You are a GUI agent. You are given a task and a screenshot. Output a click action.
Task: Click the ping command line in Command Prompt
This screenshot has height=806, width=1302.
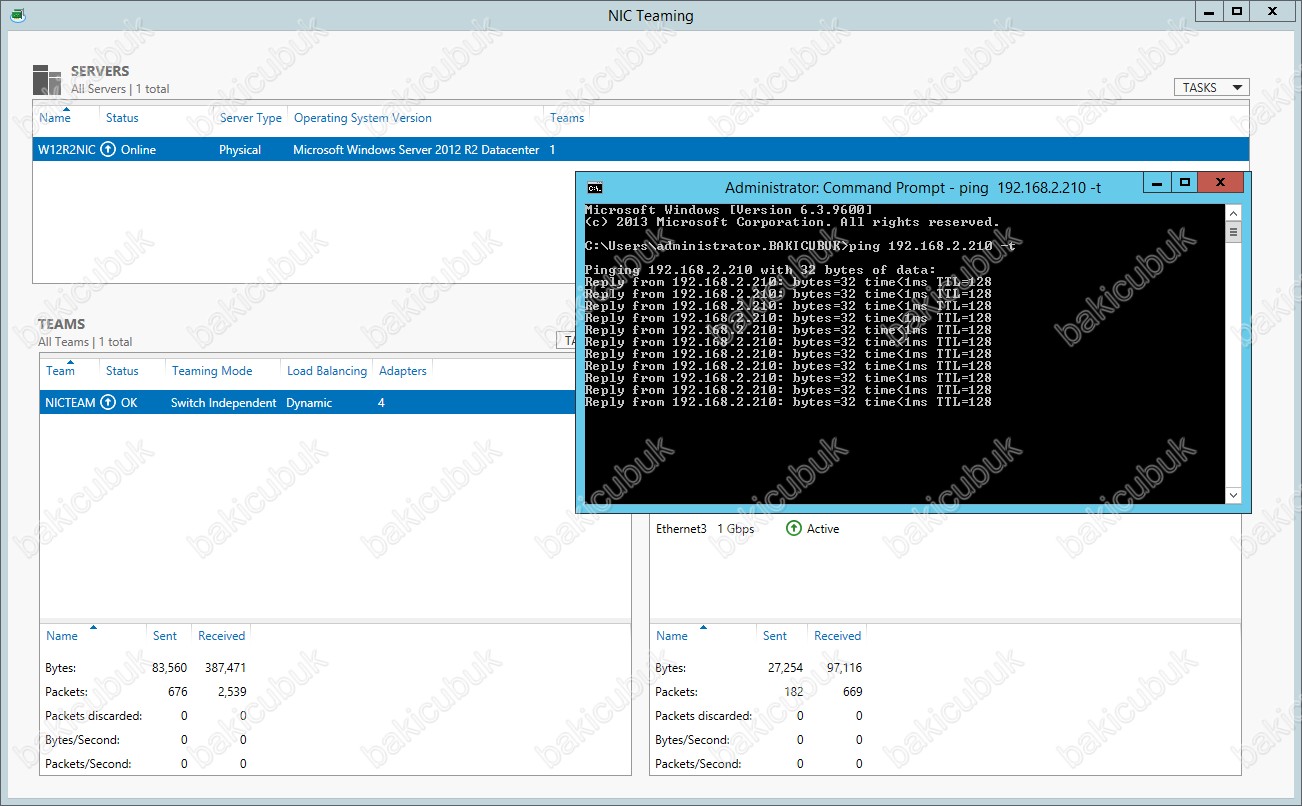(800, 246)
